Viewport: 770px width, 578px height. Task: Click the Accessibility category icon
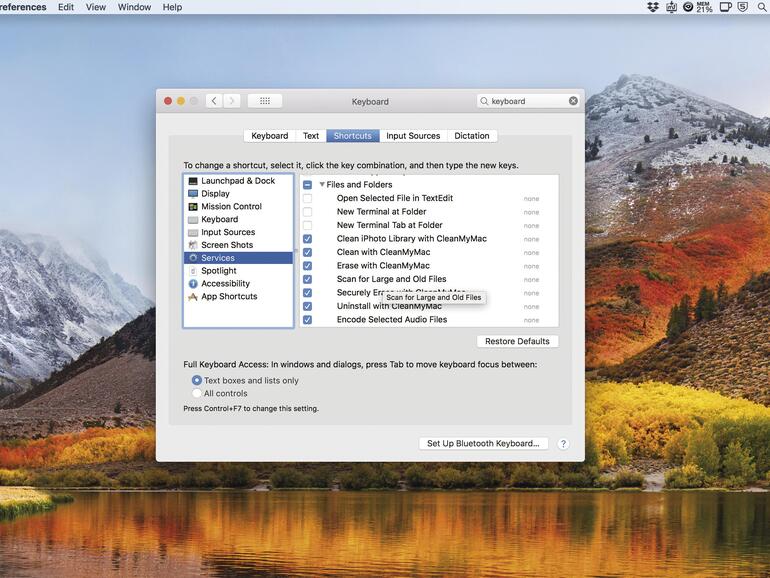[193, 284]
